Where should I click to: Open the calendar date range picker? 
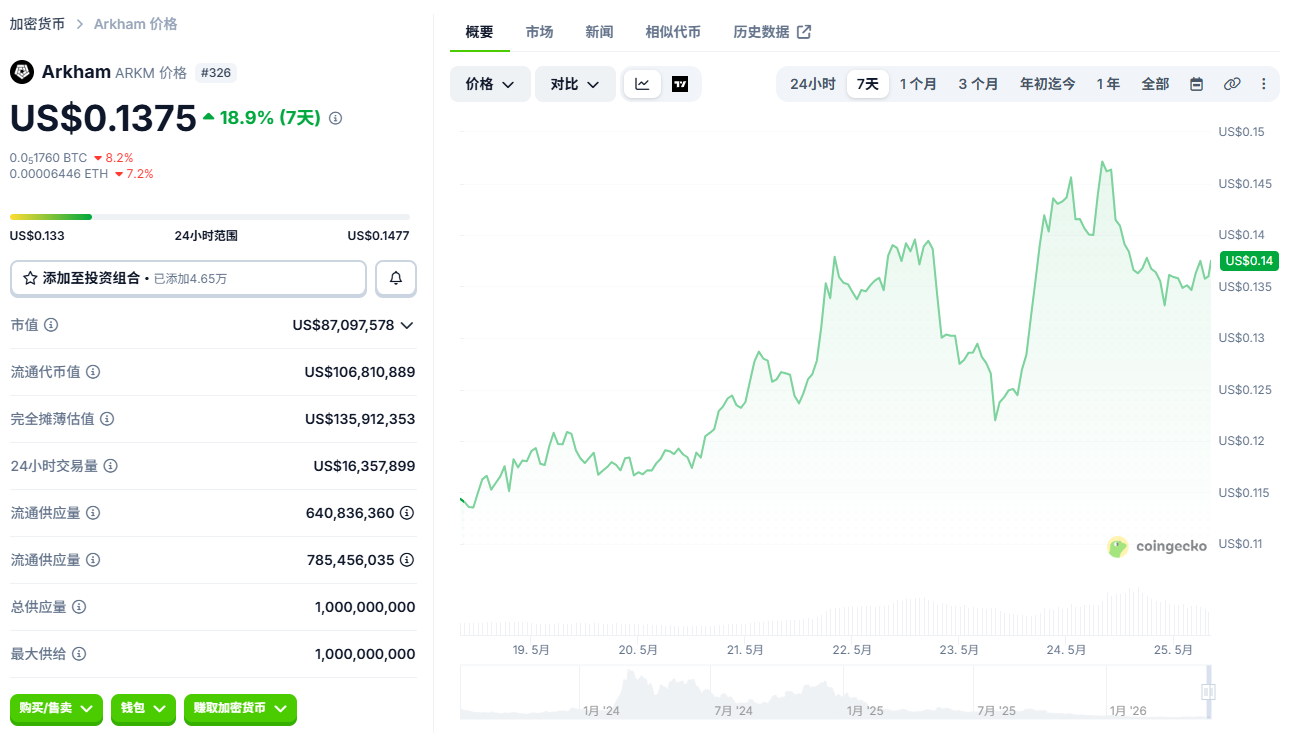click(1196, 84)
